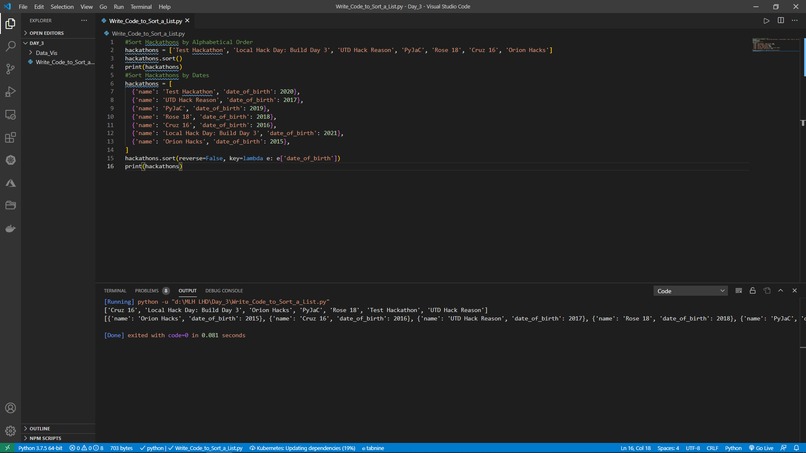This screenshot has height=453, width=806.
Task: Switch to the Terminal panel tab
Action: pyautogui.click(x=115, y=291)
